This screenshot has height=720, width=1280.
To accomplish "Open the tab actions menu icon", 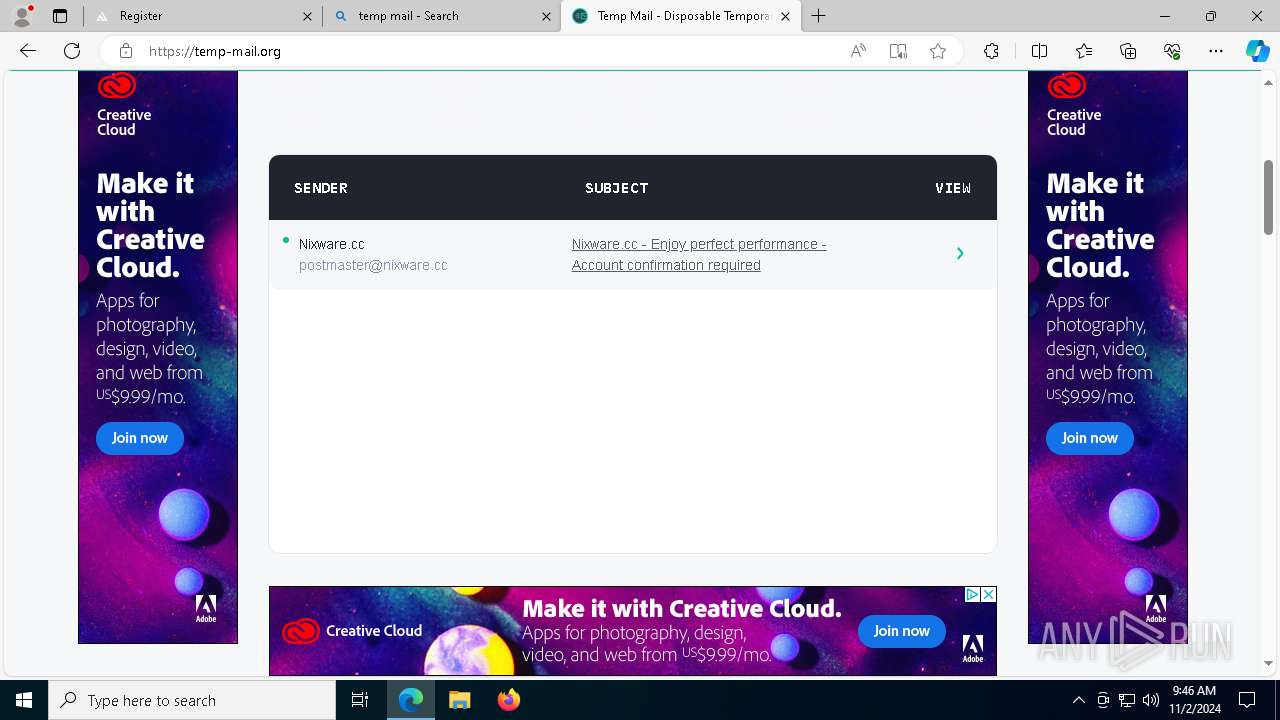I will coord(60,16).
